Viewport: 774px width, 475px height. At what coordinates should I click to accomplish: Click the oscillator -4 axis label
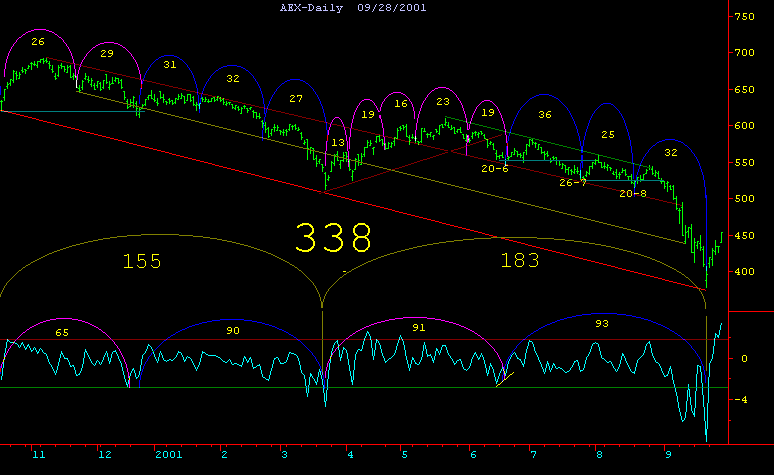[741, 399]
